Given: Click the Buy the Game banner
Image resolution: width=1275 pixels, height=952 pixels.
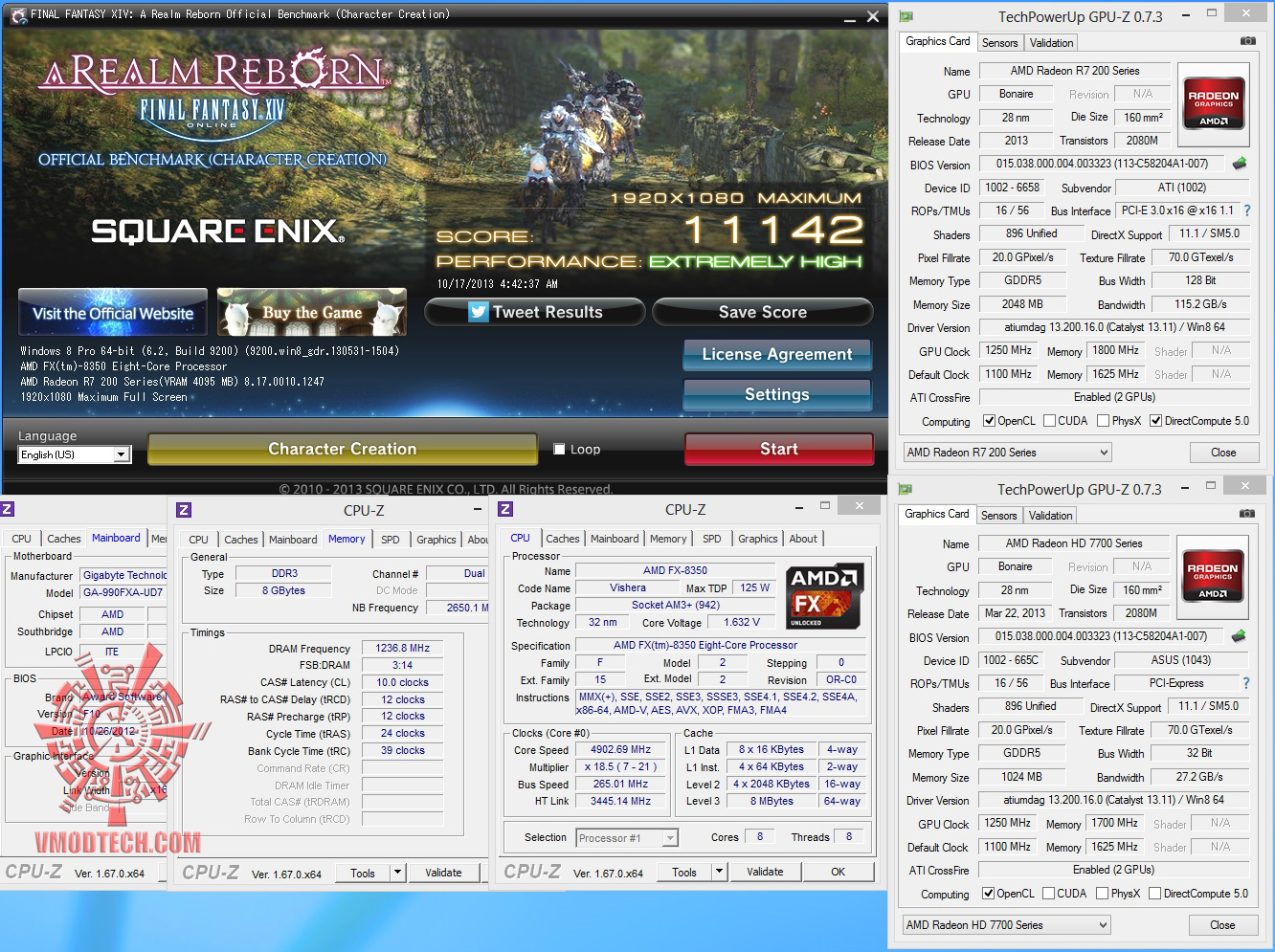Looking at the screenshot, I should point(312,313).
